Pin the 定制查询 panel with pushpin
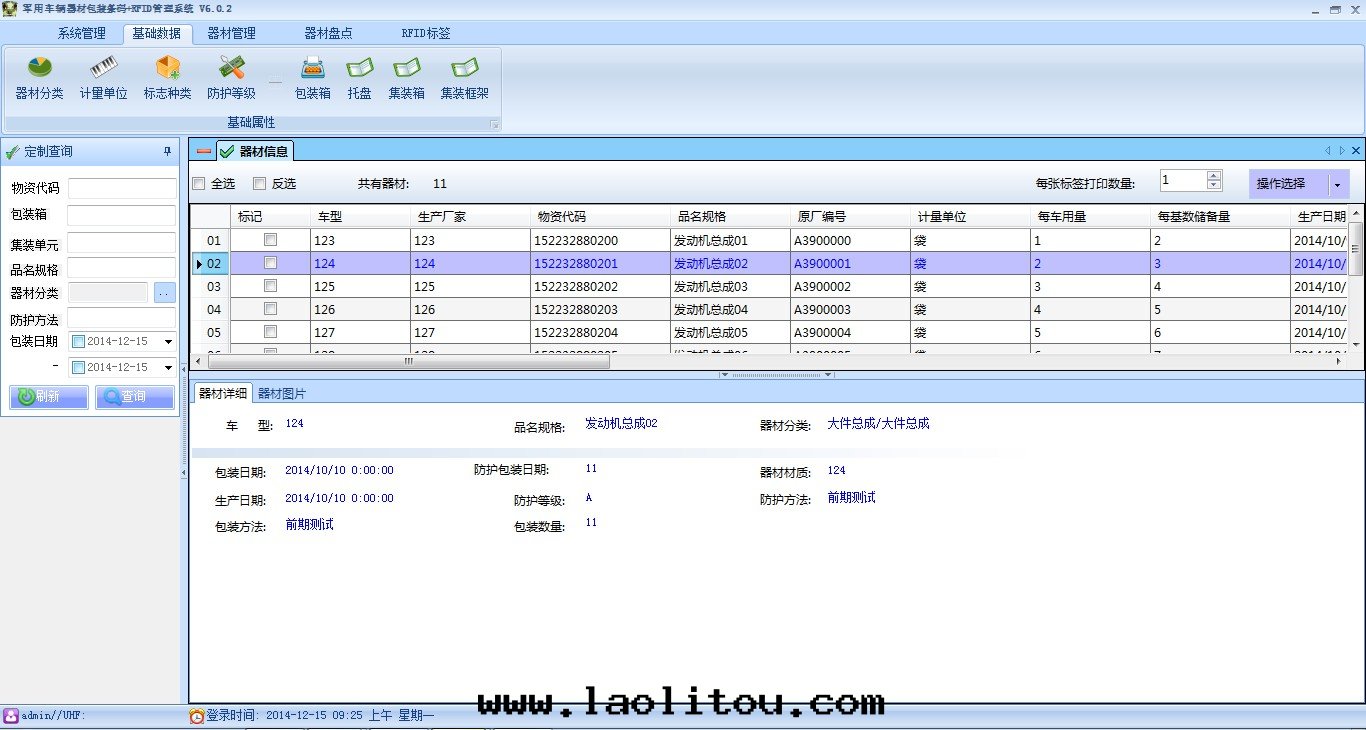The image size is (1366, 730). coord(167,152)
